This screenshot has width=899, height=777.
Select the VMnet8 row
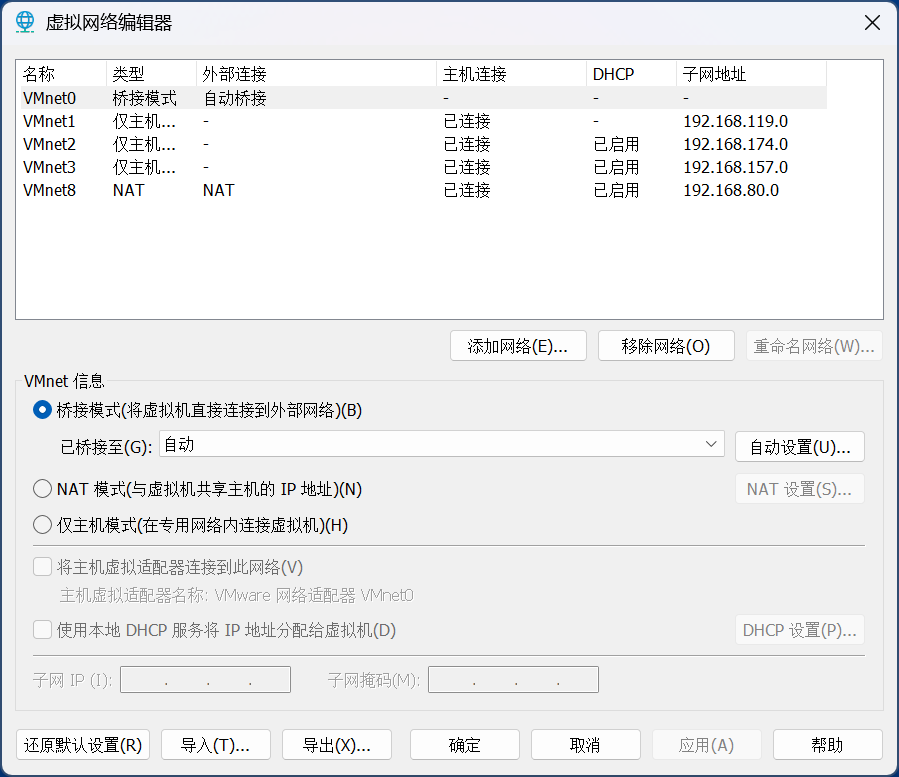[x=424, y=190]
